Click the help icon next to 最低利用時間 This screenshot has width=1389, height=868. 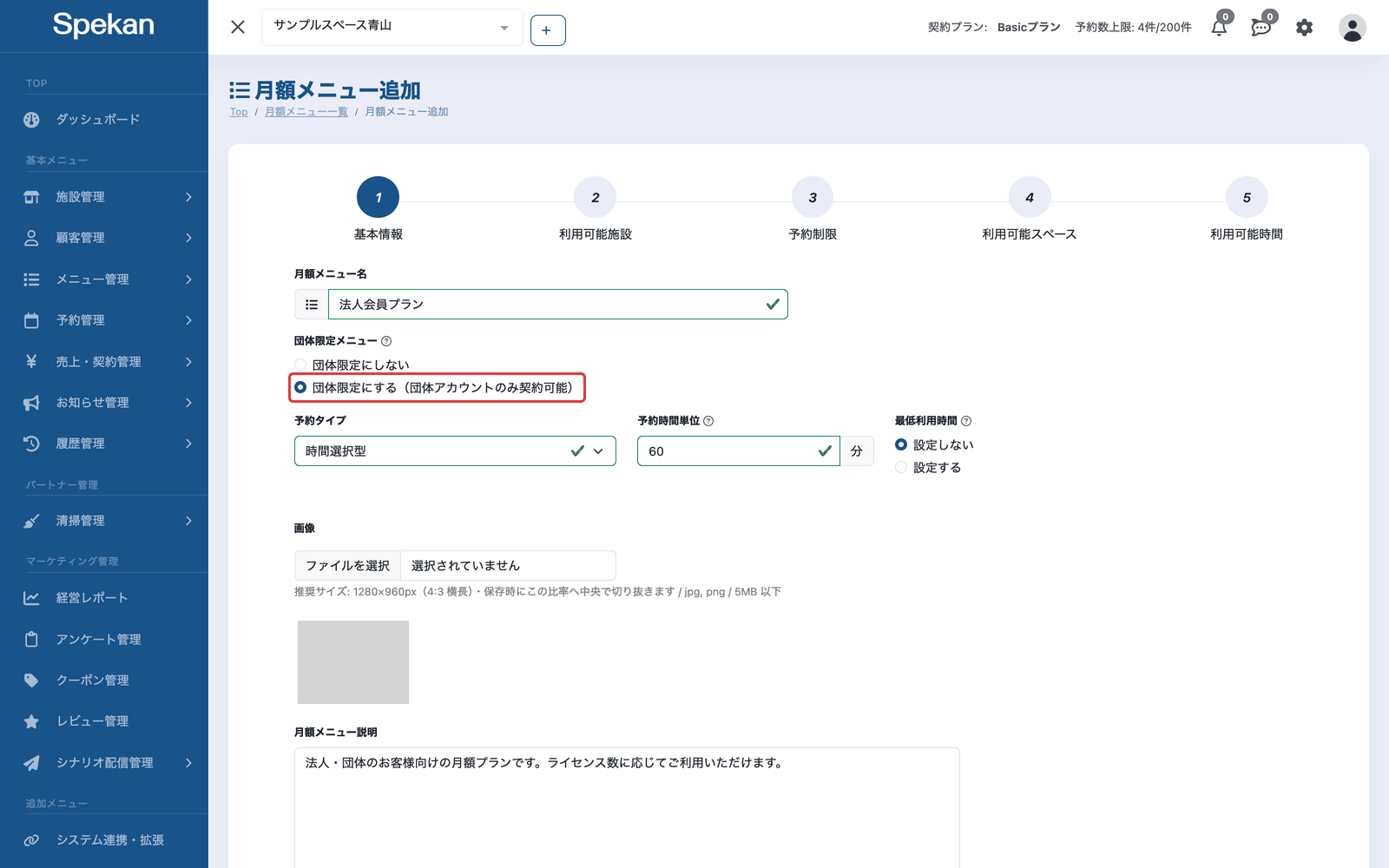point(966,421)
